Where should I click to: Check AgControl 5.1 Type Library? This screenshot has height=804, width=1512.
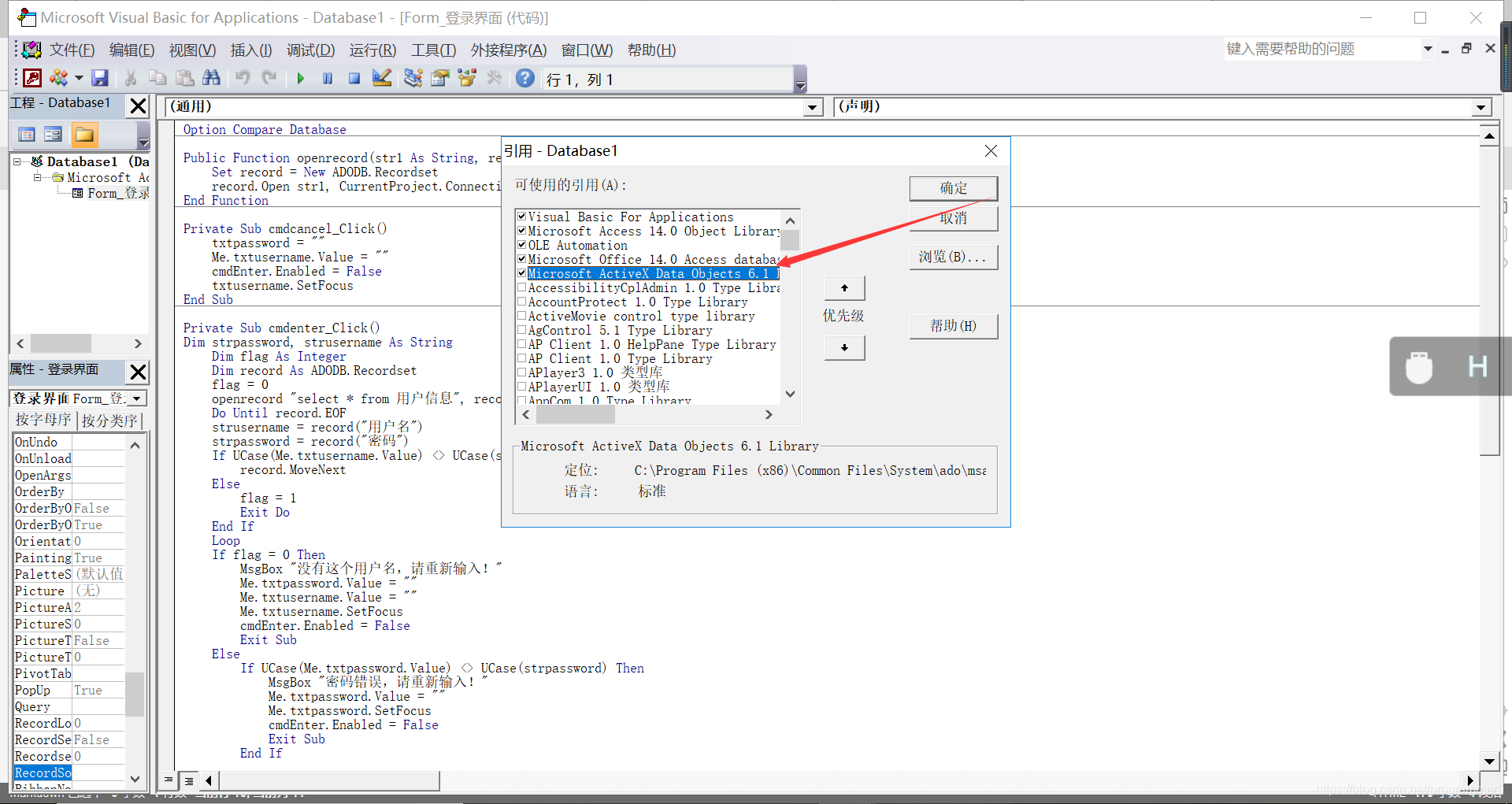click(x=521, y=330)
